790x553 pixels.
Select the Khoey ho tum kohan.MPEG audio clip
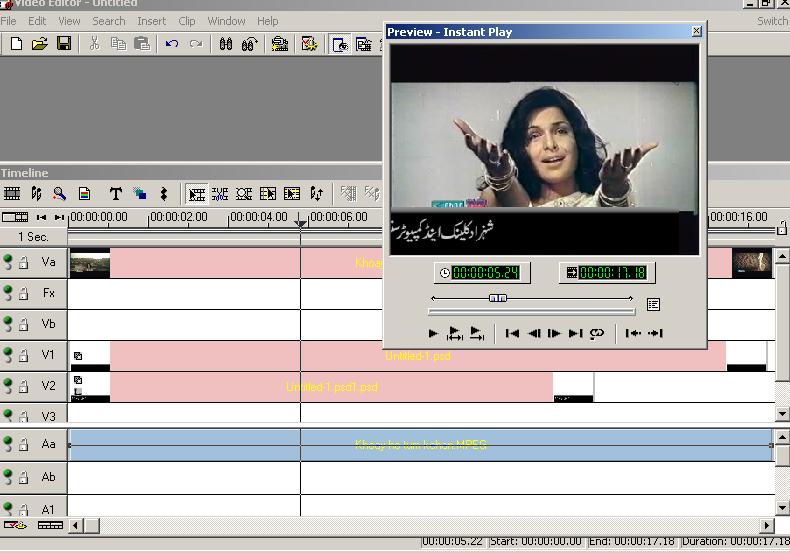click(x=421, y=445)
